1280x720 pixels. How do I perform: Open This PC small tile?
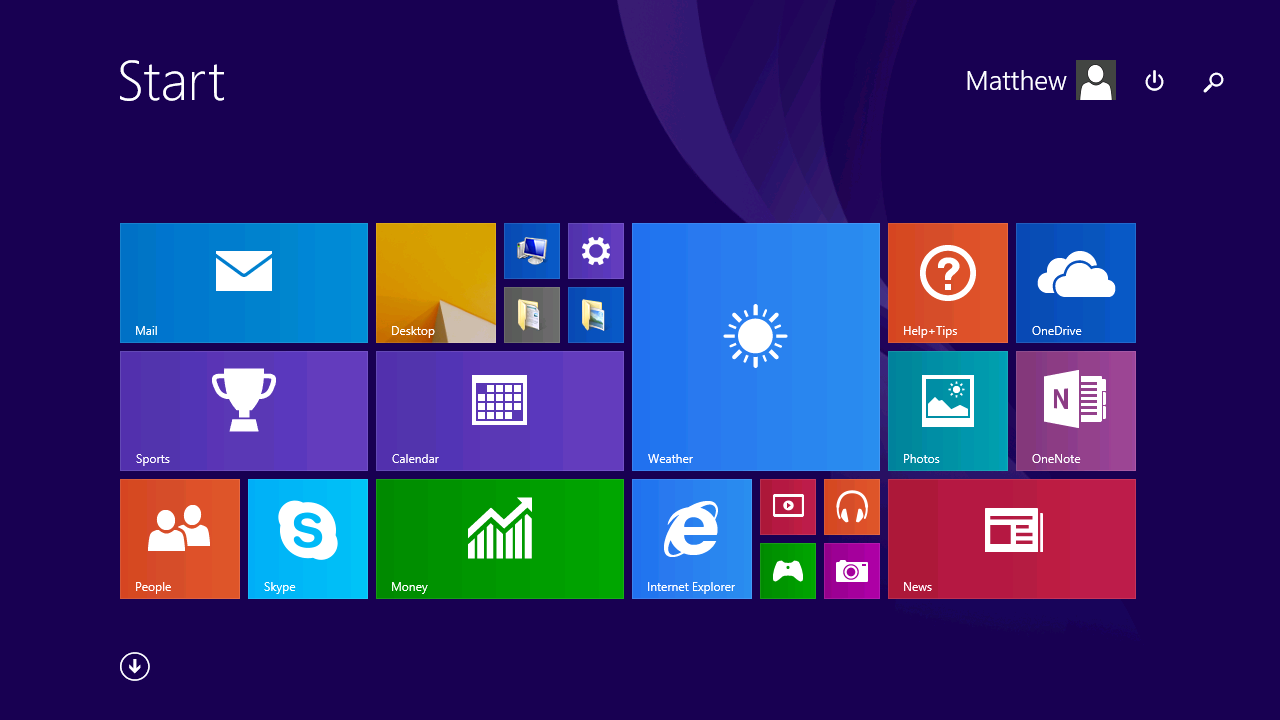pyautogui.click(x=532, y=251)
